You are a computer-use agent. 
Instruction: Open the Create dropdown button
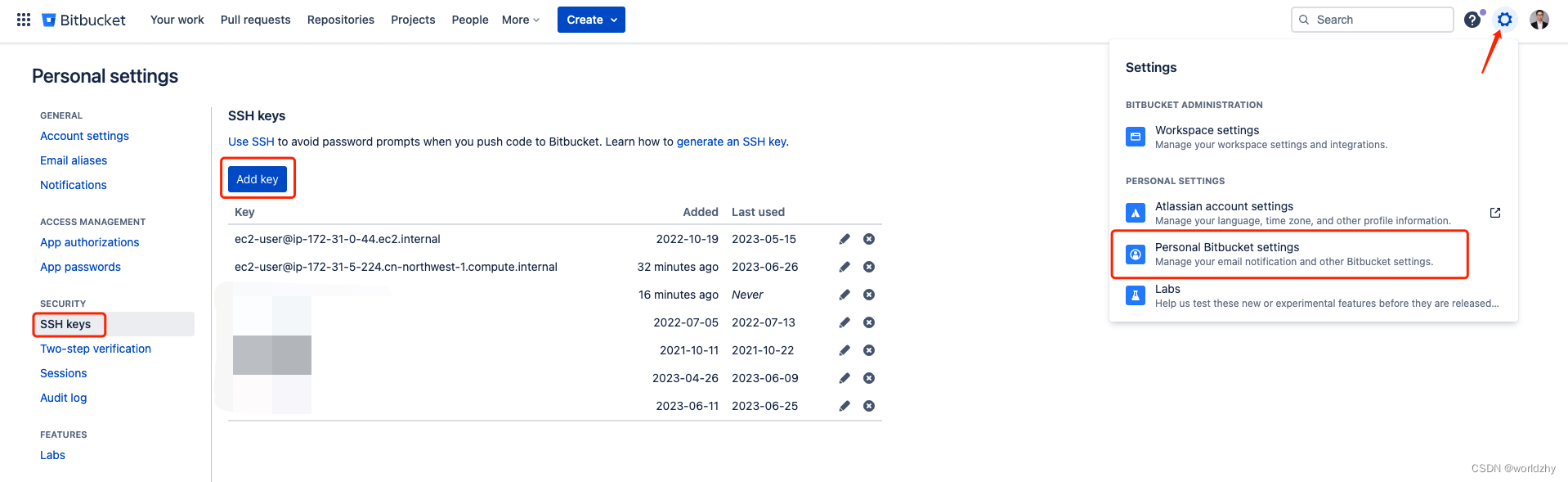click(x=591, y=20)
